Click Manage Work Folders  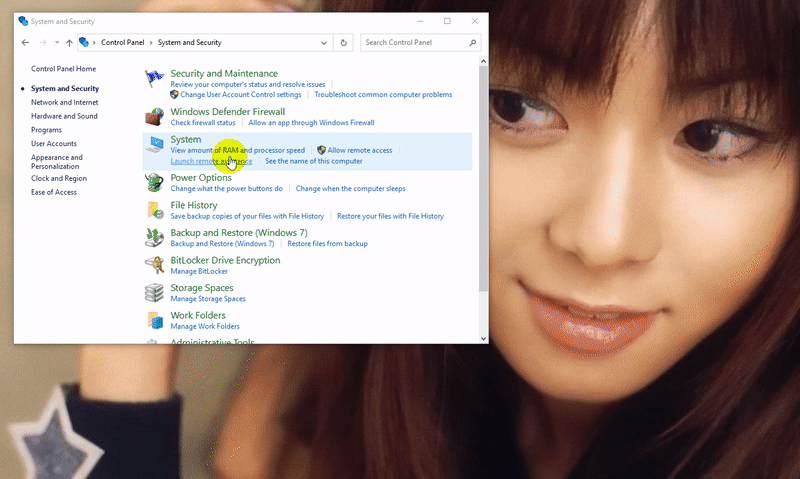[x=205, y=326]
